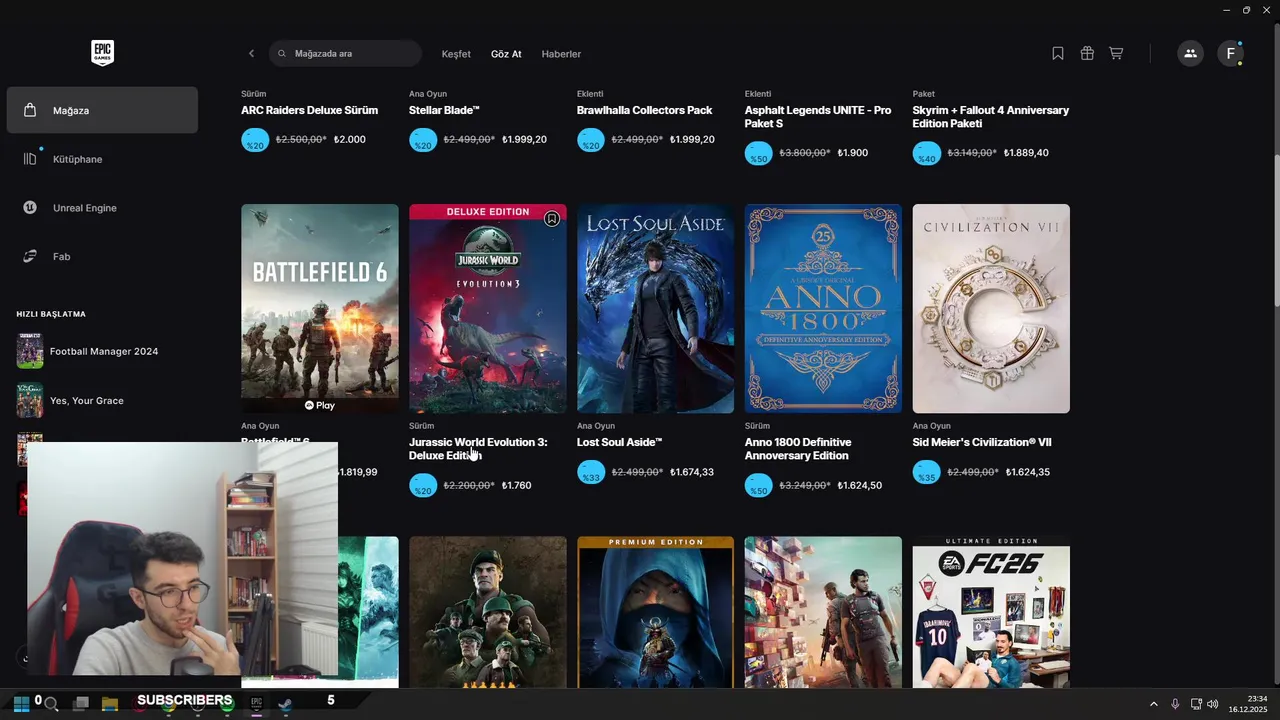Screen dimensions: 1280x720
Task: Click ARC Raiders %20 discount badge
Action: click(255, 141)
